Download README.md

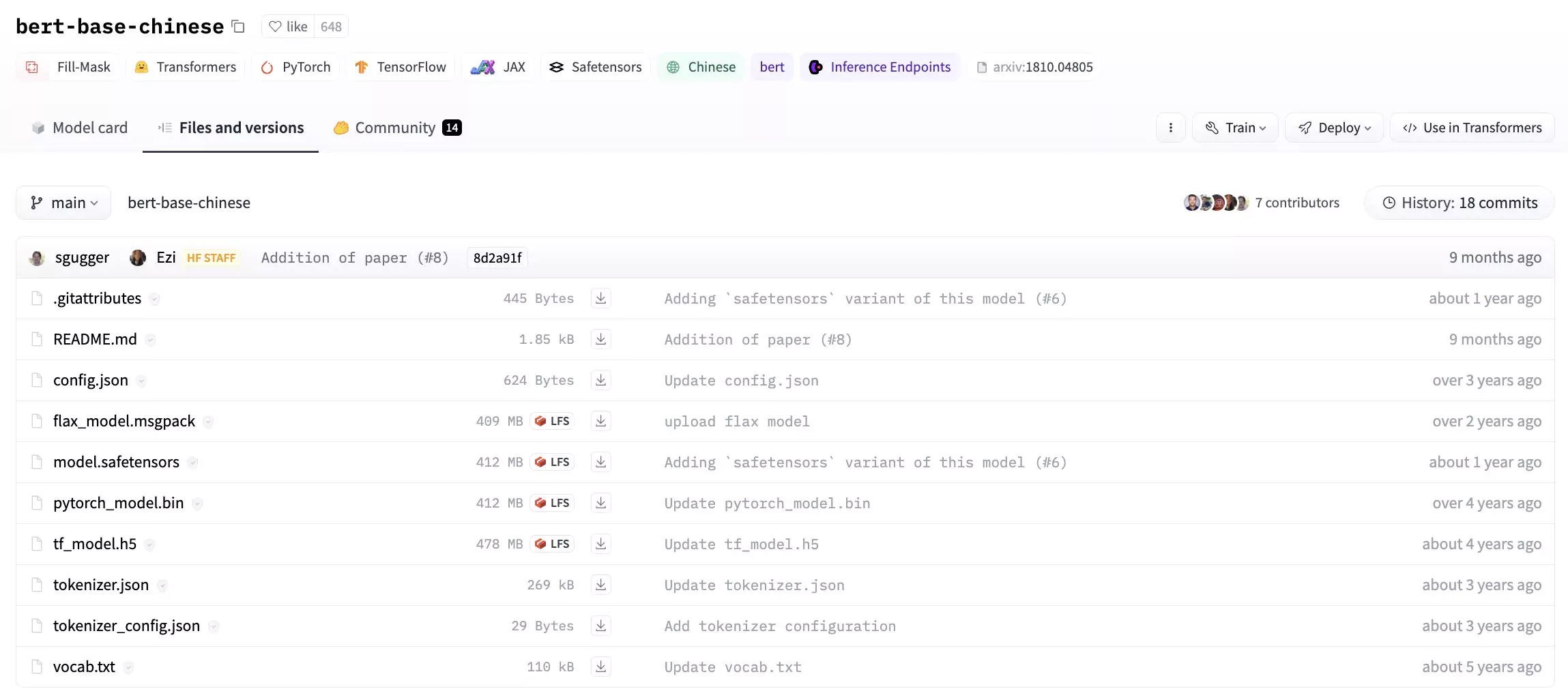[x=600, y=339]
